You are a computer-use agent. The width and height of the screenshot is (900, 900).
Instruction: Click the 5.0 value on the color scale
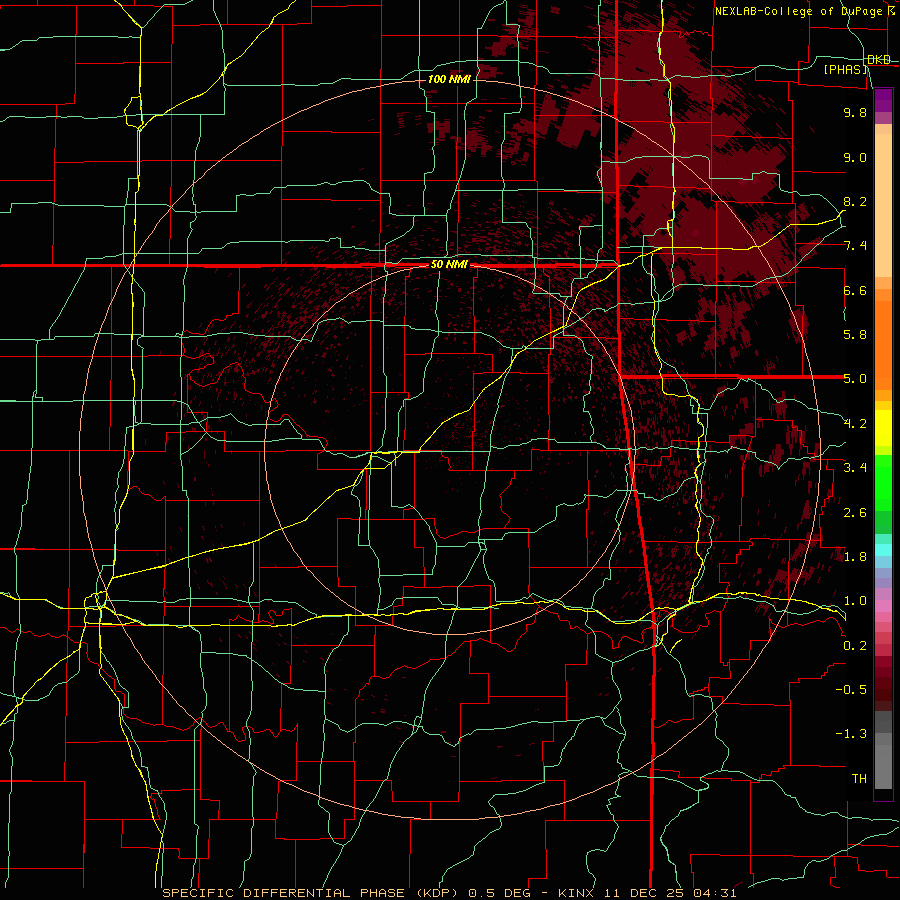pyautogui.click(x=855, y=379)
